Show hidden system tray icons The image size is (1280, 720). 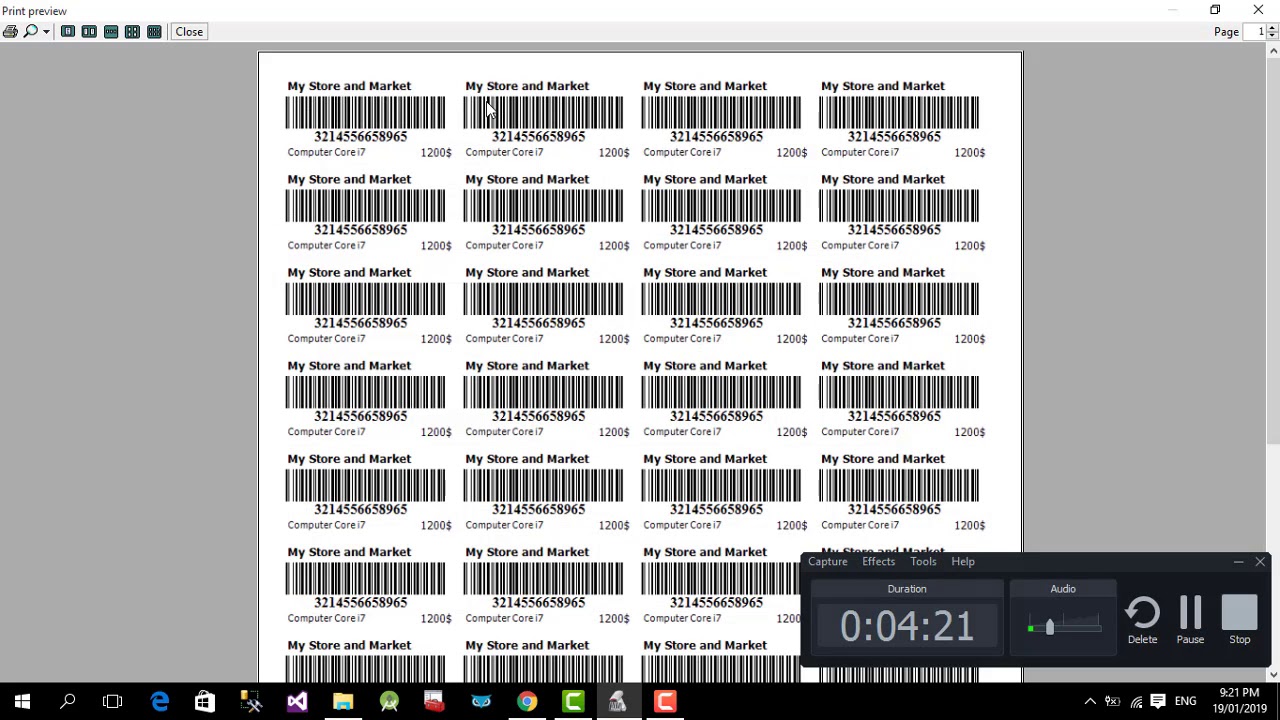coord(1090,701)
